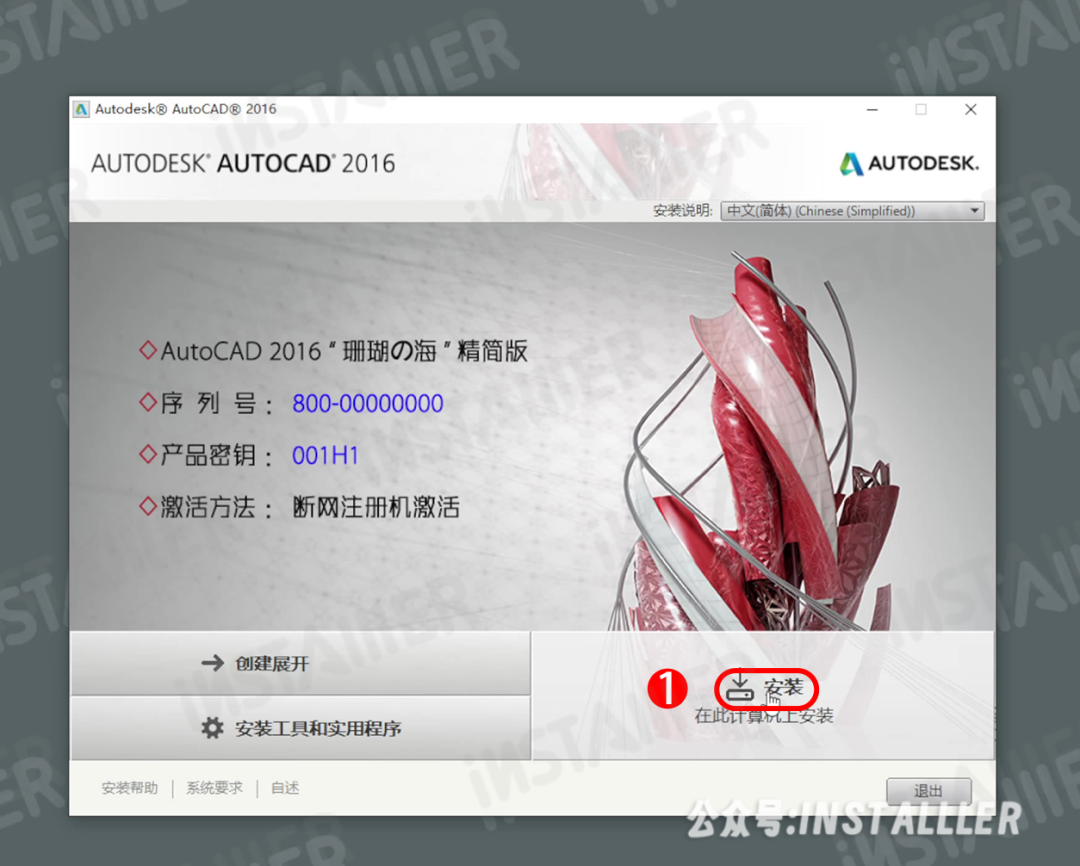Open the 系统要求 link
Viewport: 1080px width, 866px height.
click(214, 787)
